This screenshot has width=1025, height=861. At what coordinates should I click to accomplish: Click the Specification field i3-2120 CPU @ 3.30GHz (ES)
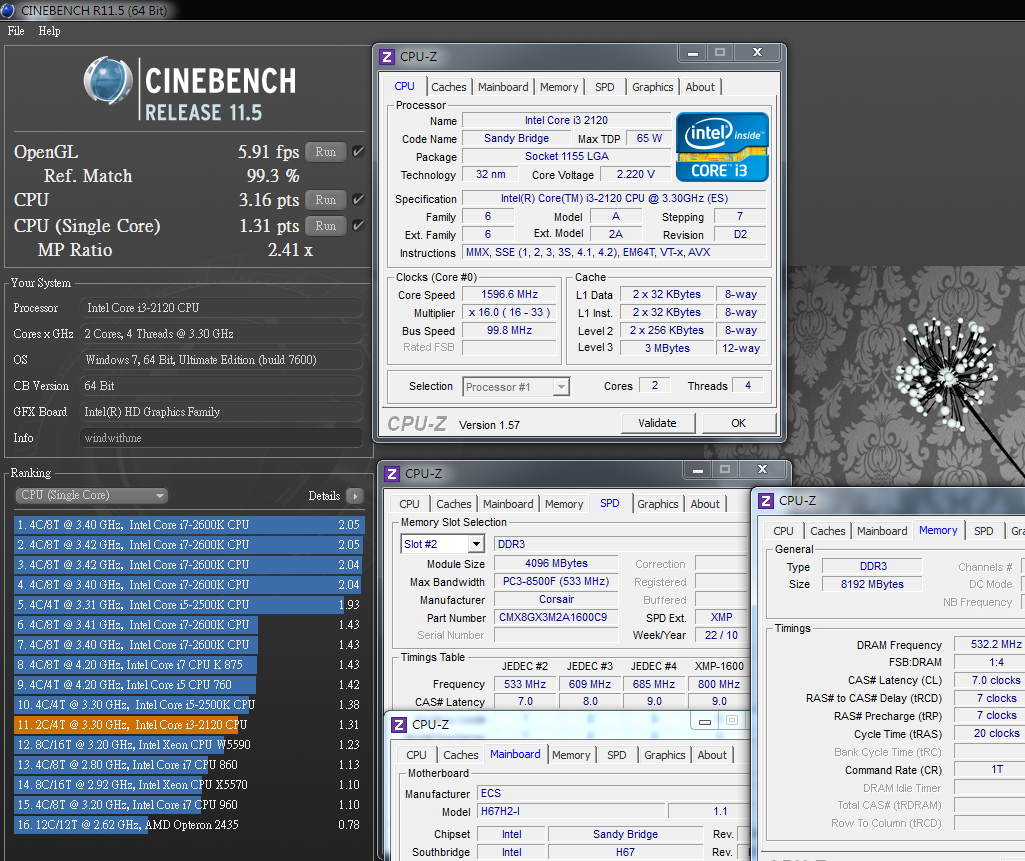pyautogui.click(x=614, y=199)
